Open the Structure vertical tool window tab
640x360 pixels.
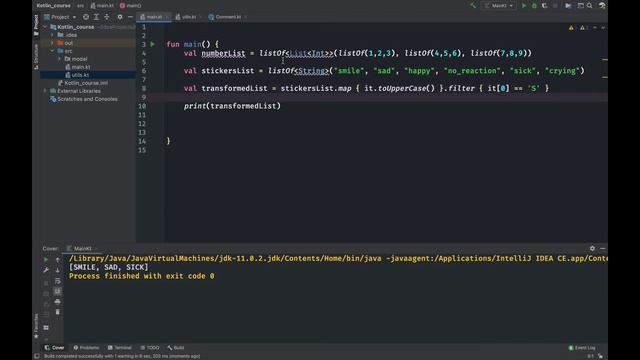[36, 57]
